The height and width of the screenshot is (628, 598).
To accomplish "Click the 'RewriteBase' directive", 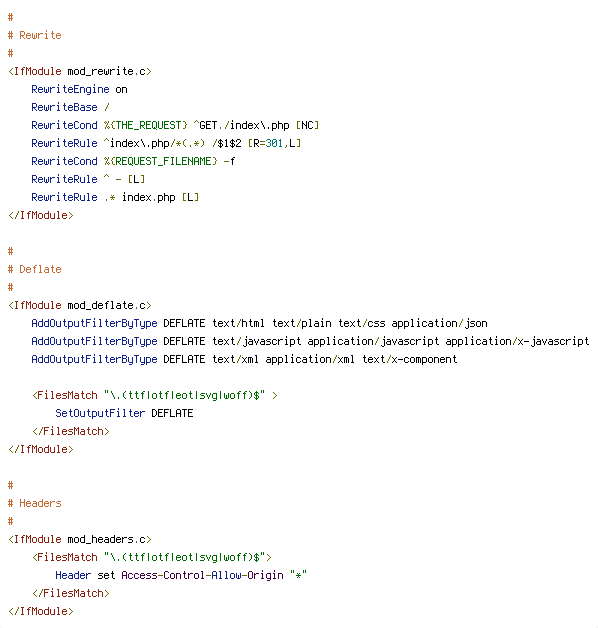I will [64, 107].
